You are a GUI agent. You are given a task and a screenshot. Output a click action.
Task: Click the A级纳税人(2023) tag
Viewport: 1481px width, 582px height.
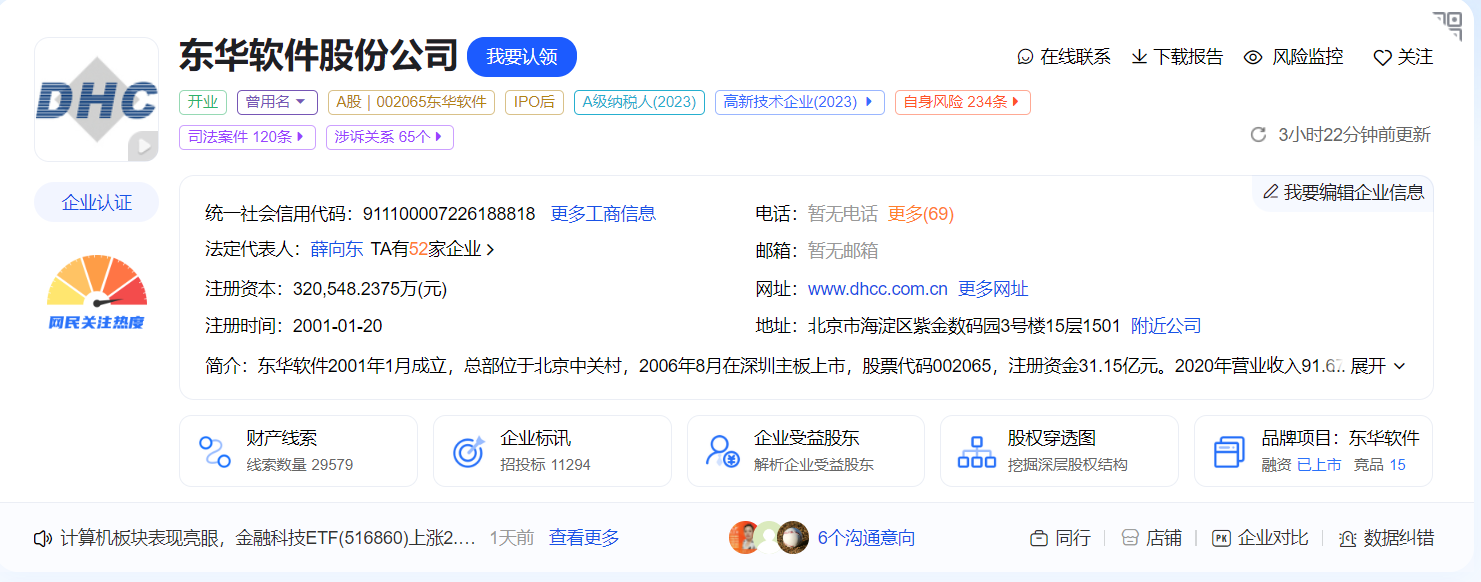coord(639,102)
